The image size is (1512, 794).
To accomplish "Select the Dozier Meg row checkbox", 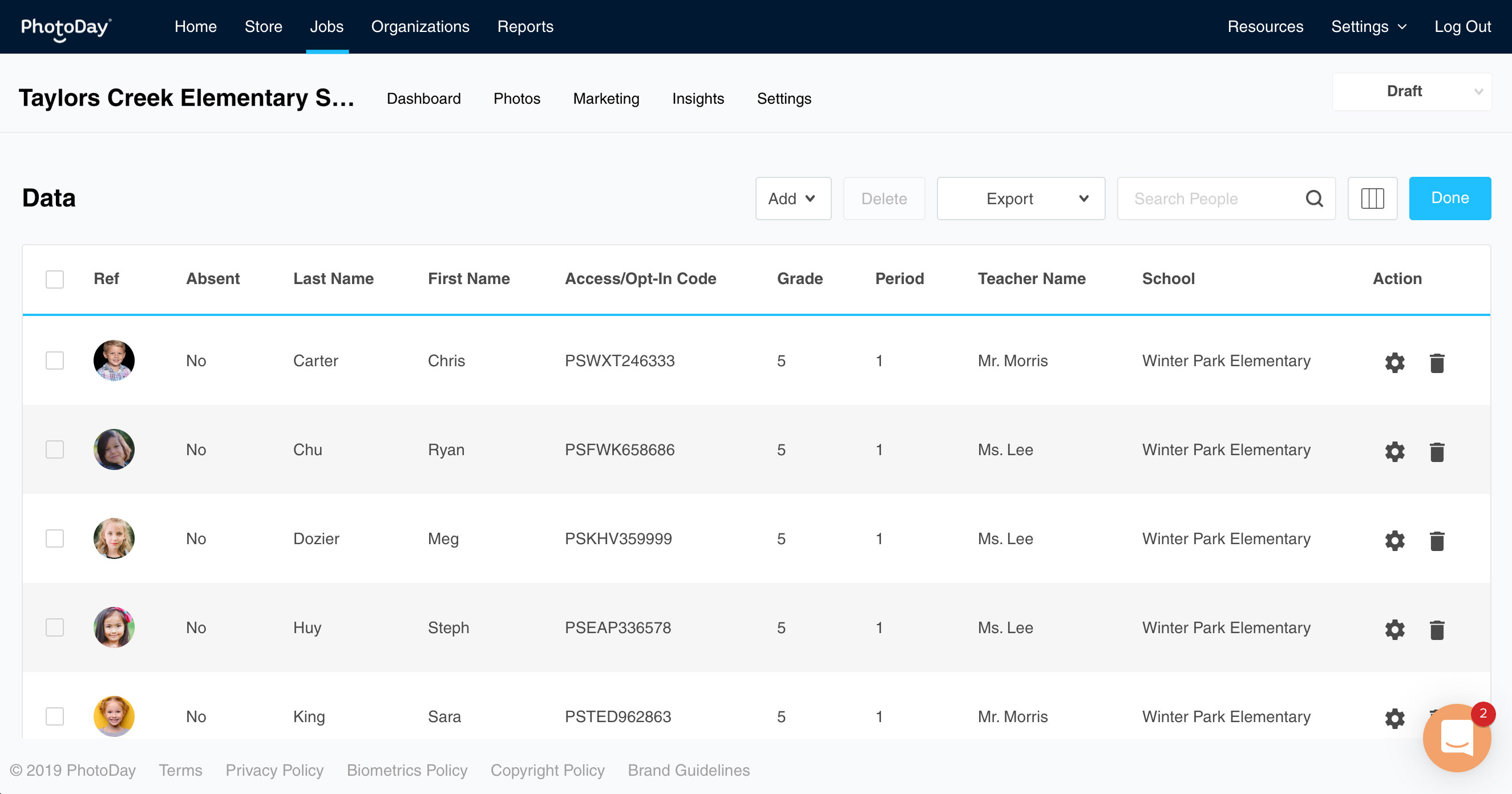I will 55,538.
